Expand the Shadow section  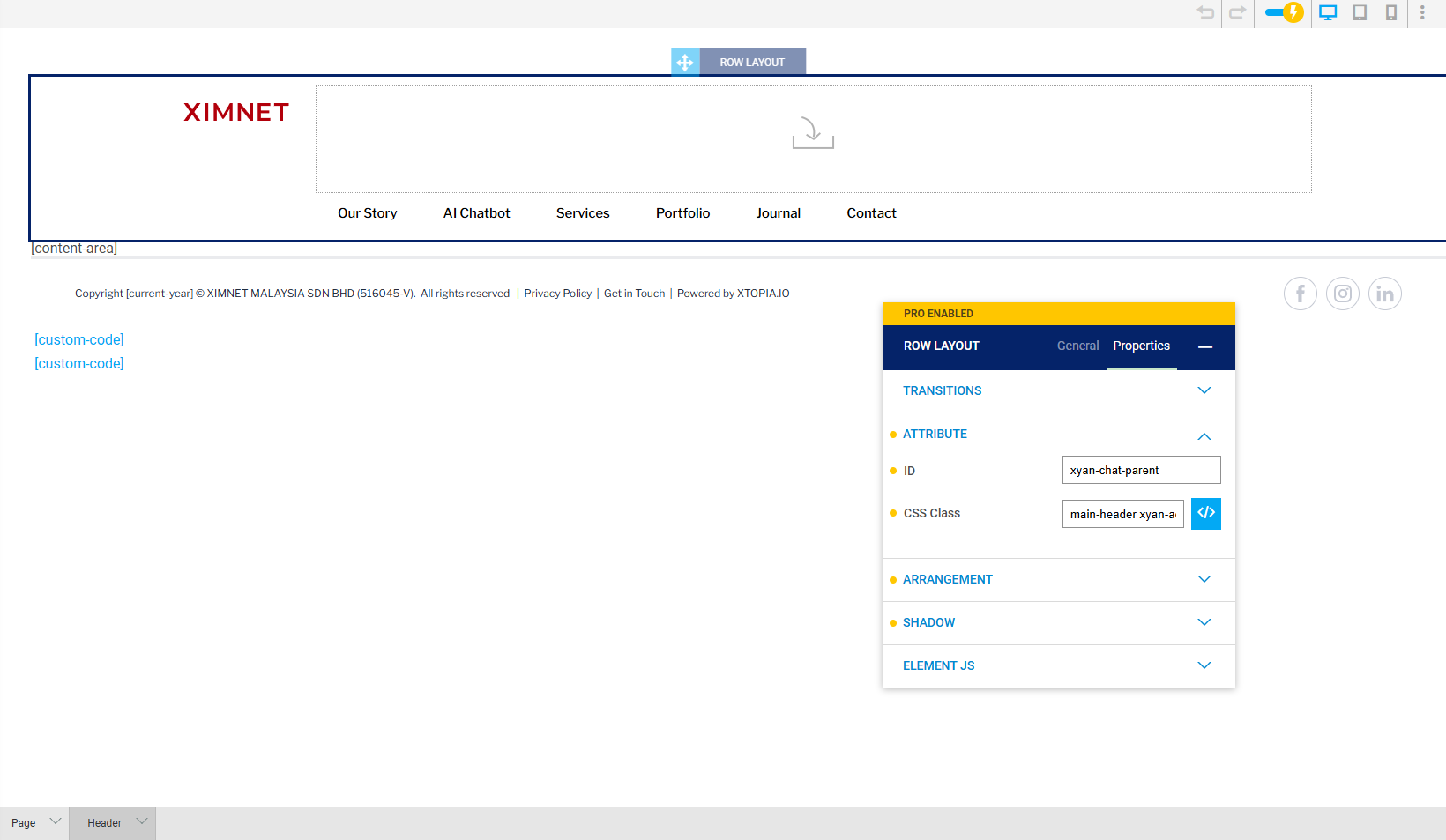[1204, 622]
